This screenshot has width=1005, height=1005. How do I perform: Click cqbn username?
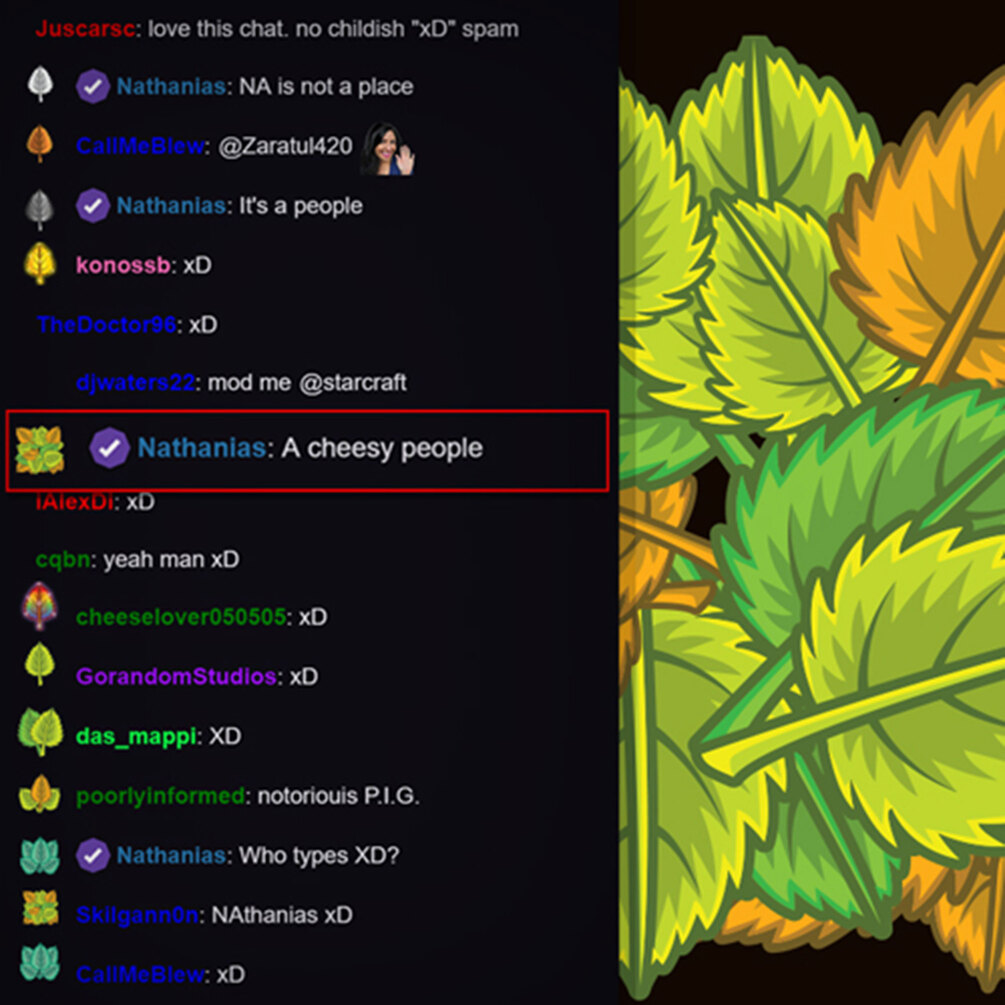(63, 560)
